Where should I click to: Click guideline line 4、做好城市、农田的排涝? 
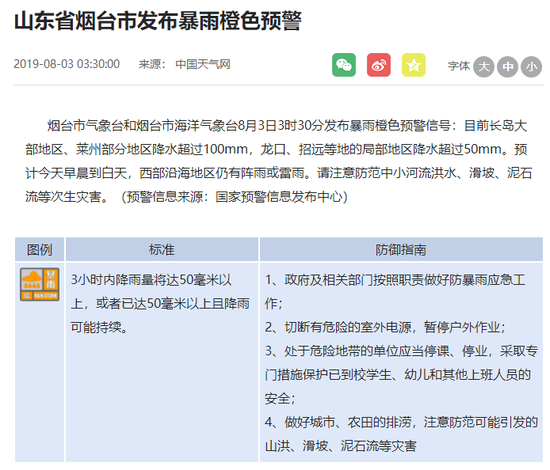pos(401,422)
